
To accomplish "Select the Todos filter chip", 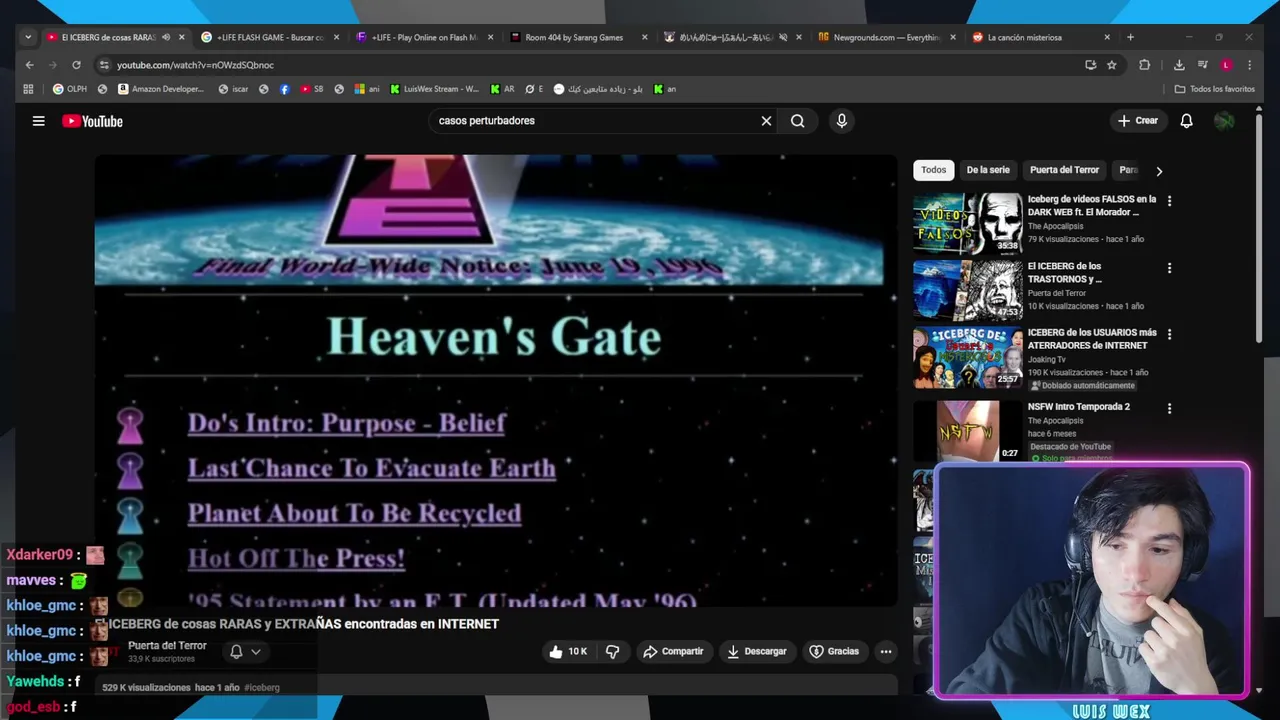I will pyautogui.click(x=933, y=170).
